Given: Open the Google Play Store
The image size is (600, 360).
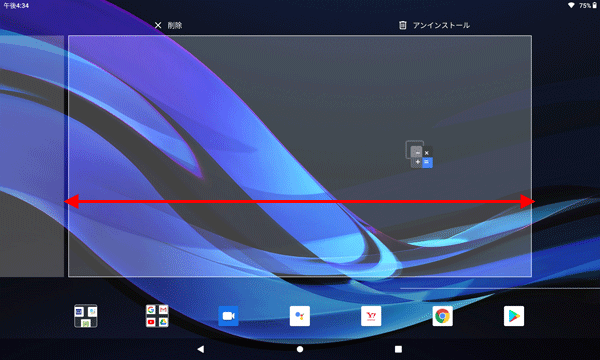Looking at the screenshot, I should tap(514, 316).
